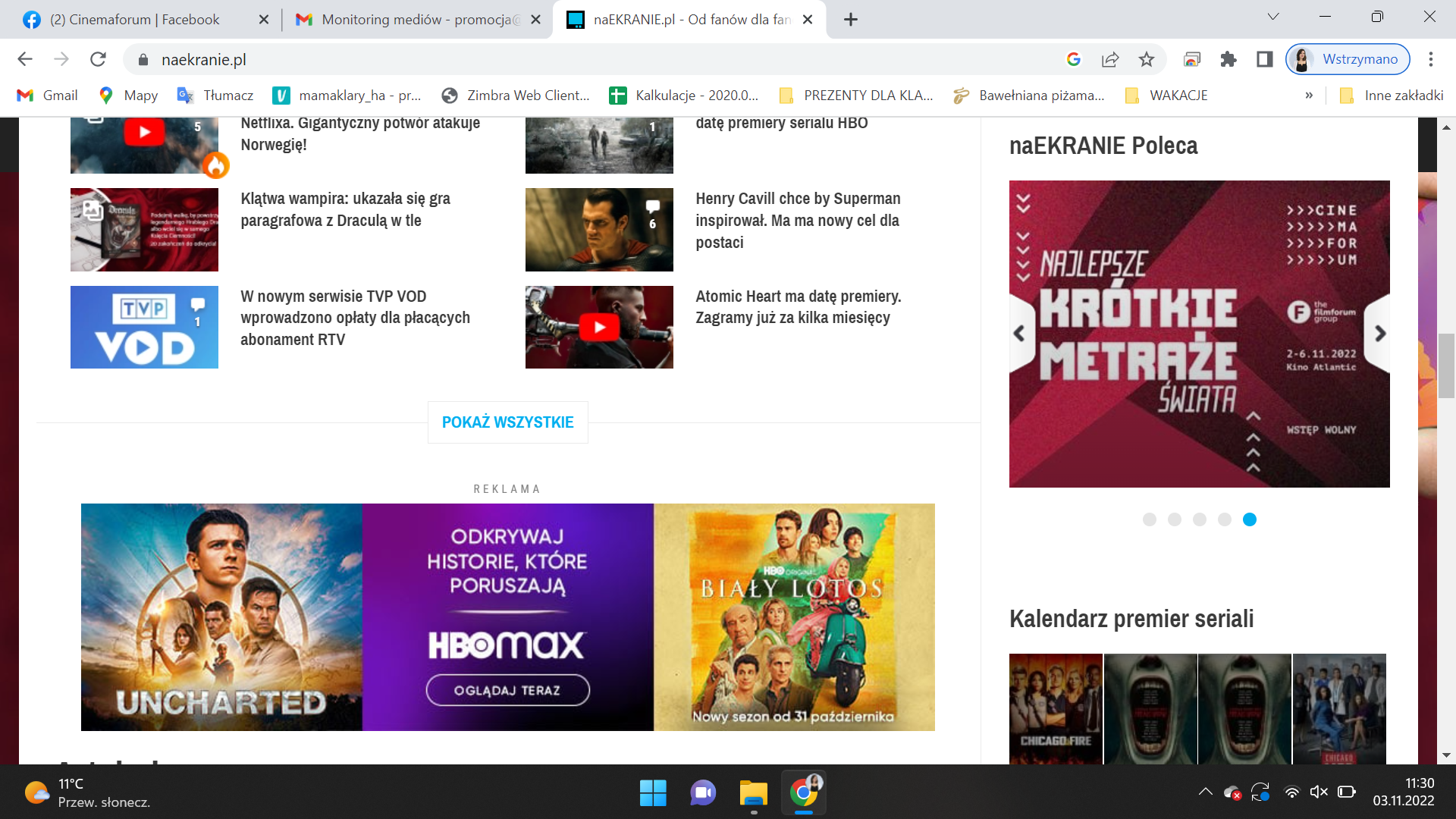Open the tab search dropdown arrow
This screenshot has height=819, width=1456.
coord(1273,17)
